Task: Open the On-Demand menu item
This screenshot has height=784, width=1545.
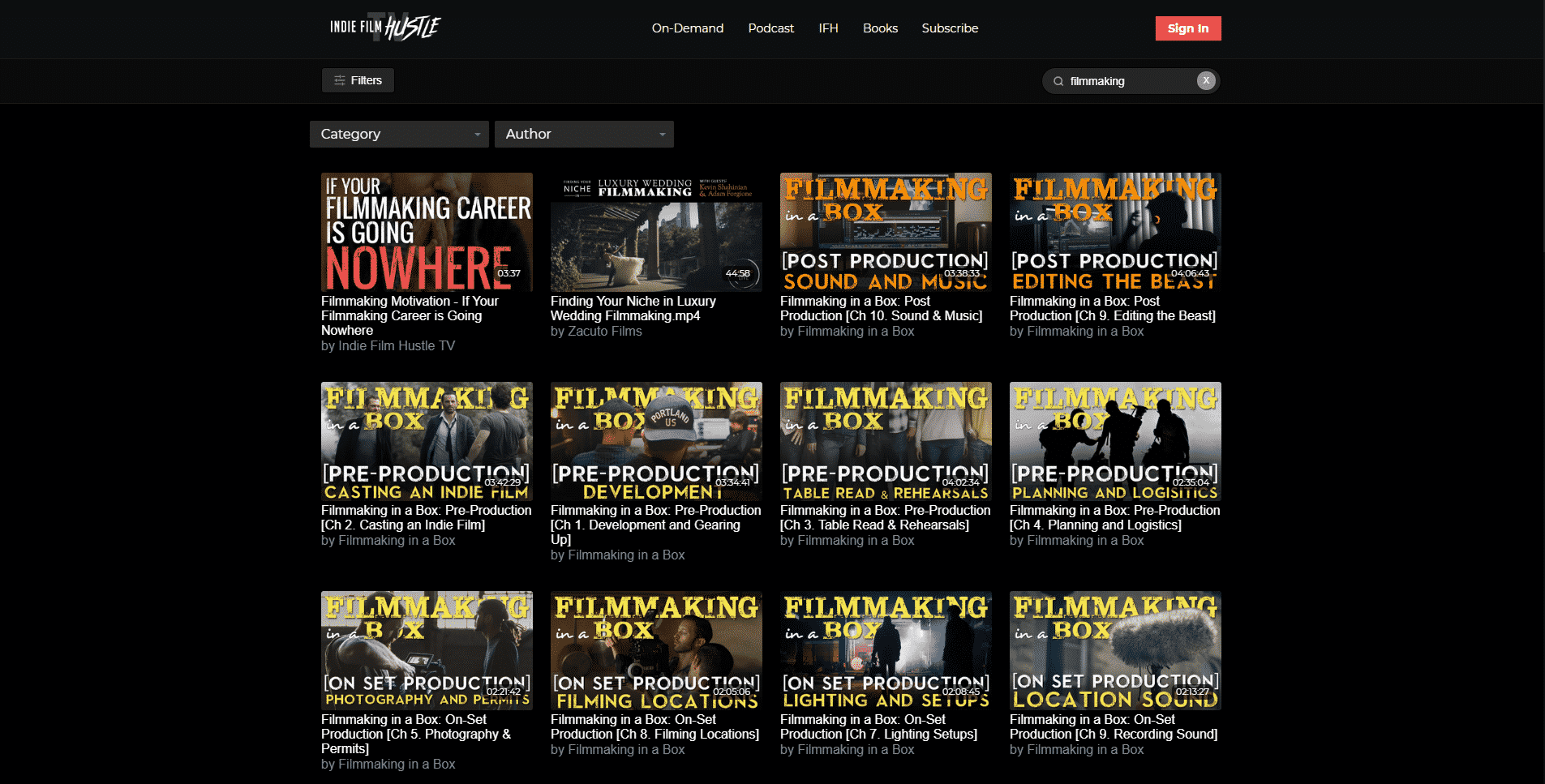Action: (x=688, y=28)
